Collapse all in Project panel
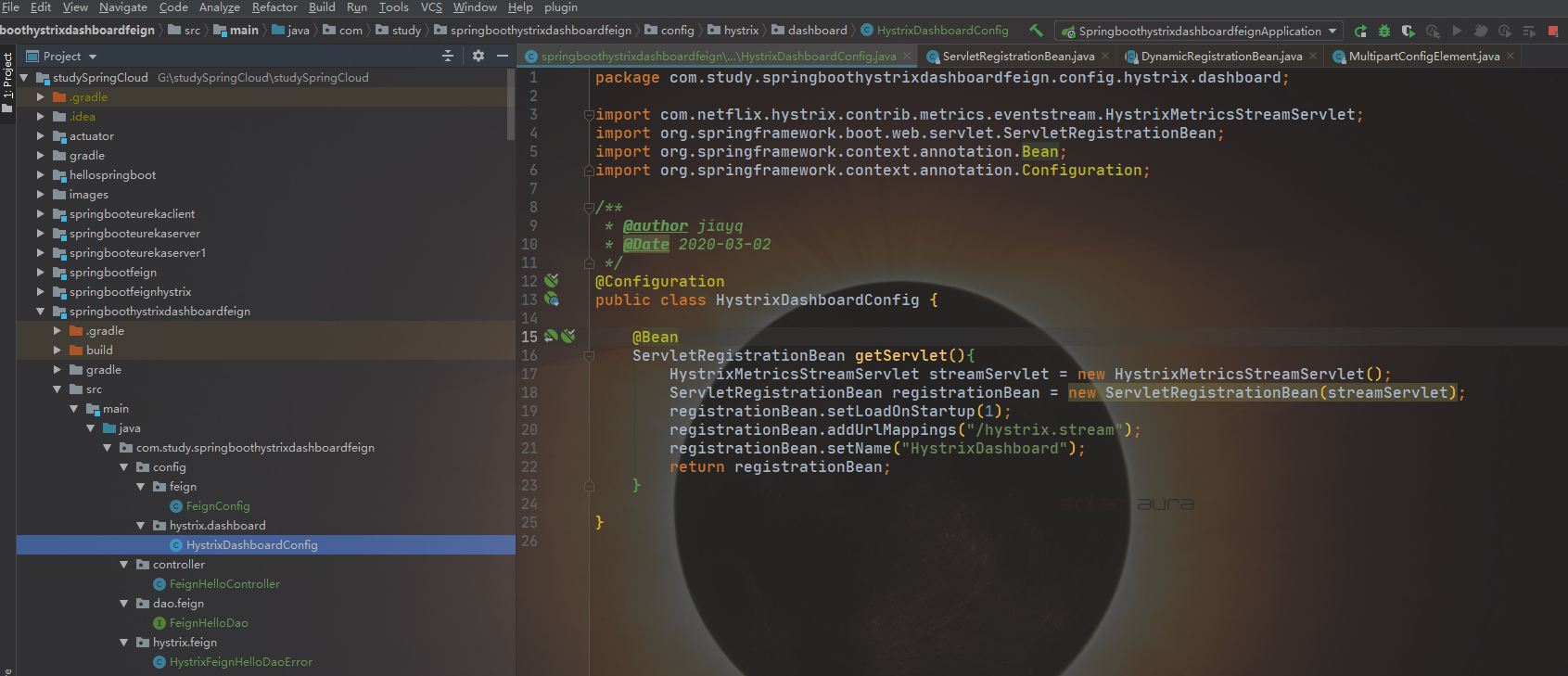1568x676 pixels. coord(448,56)
